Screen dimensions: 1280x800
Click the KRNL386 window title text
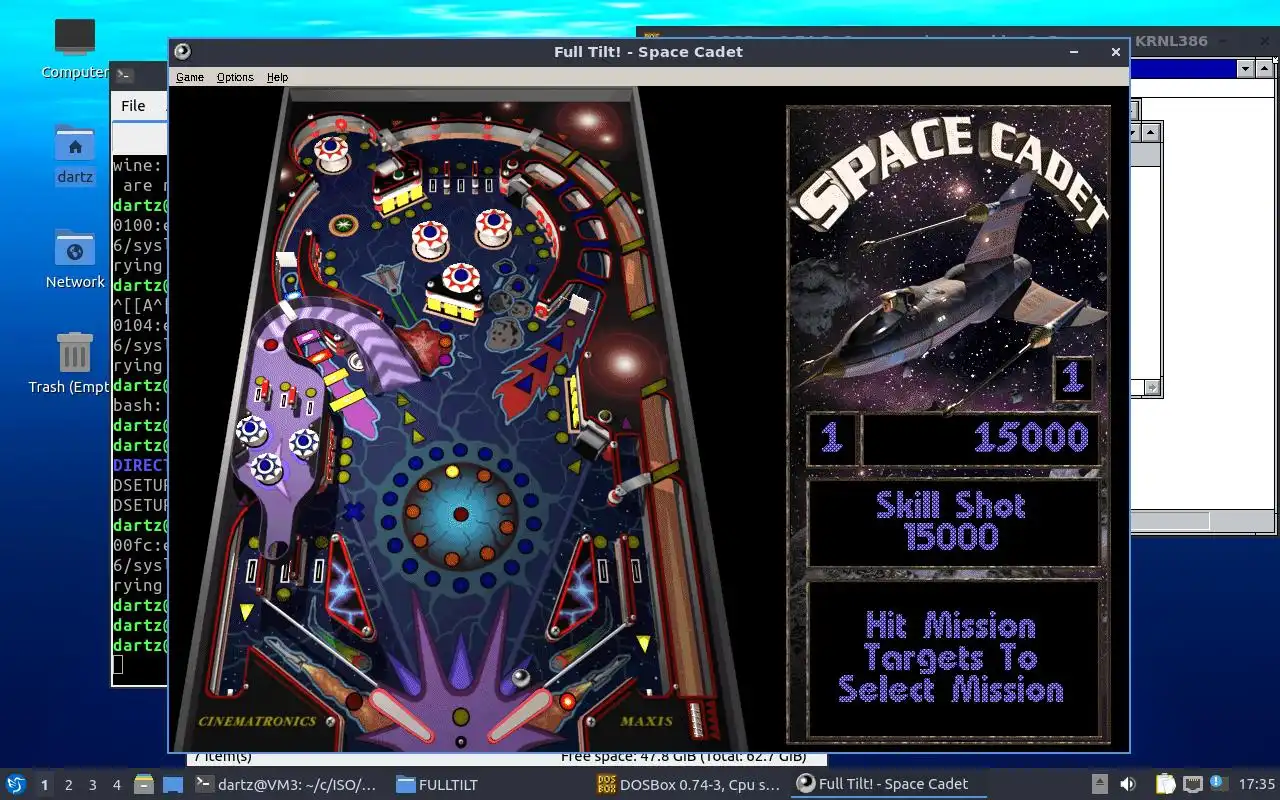point(1171,41)
